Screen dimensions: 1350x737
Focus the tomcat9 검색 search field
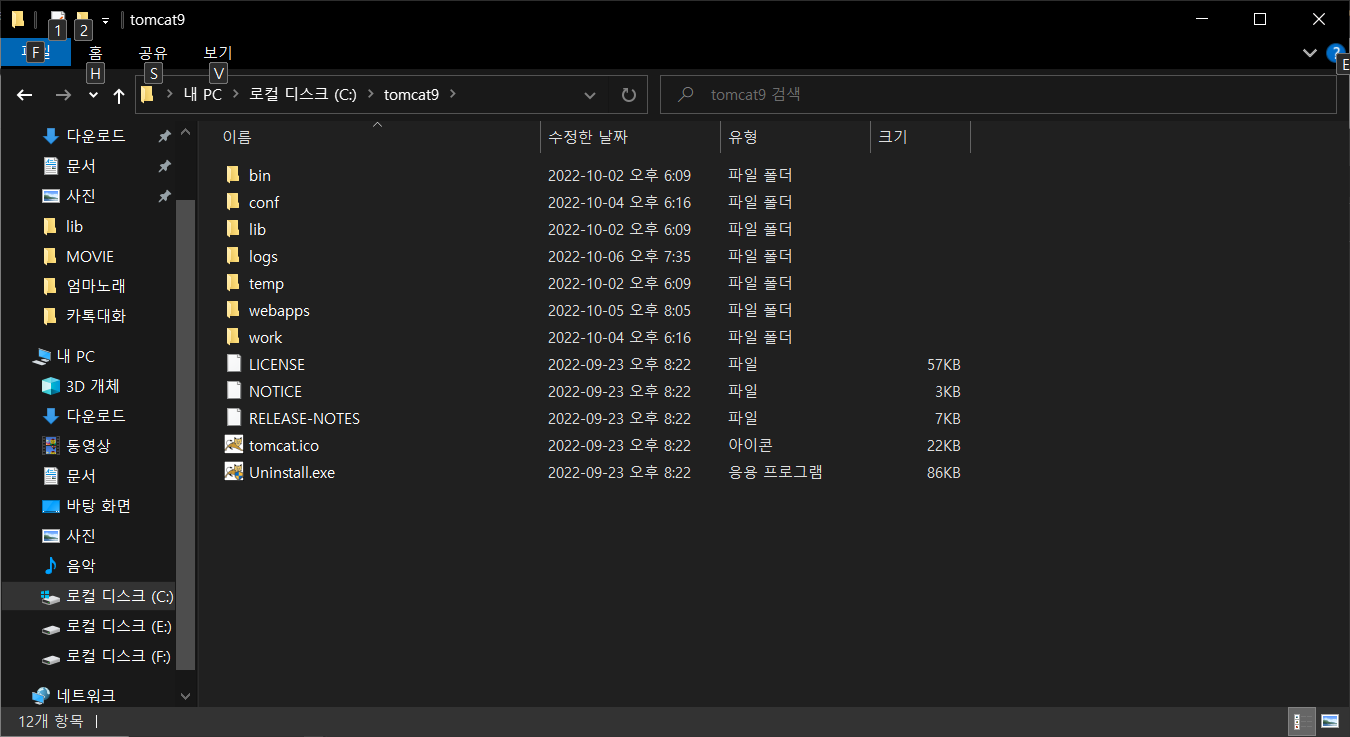tap(999, 95)
